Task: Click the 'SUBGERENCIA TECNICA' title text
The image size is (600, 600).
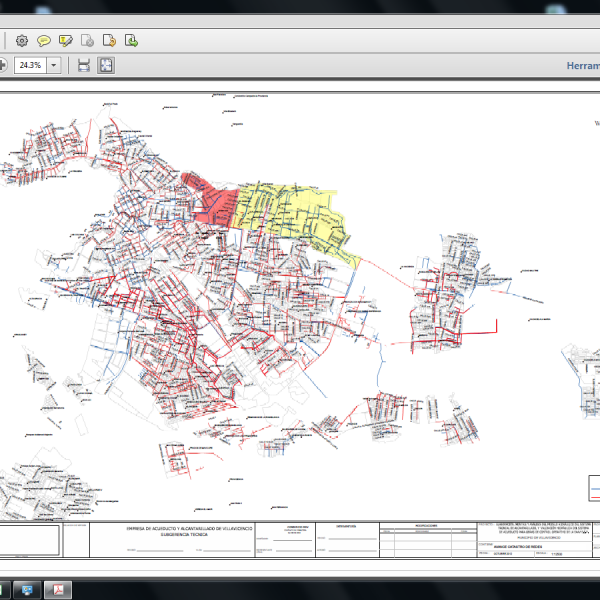Action: click(184, 535)
